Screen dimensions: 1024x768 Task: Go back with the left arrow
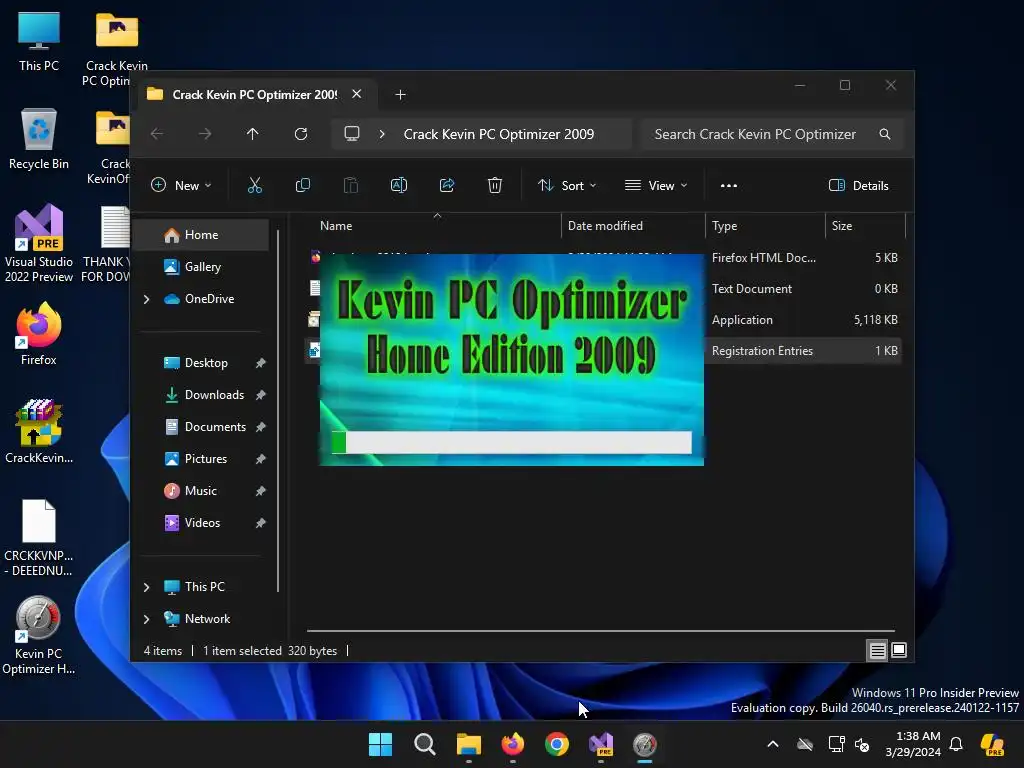point(157,134)
